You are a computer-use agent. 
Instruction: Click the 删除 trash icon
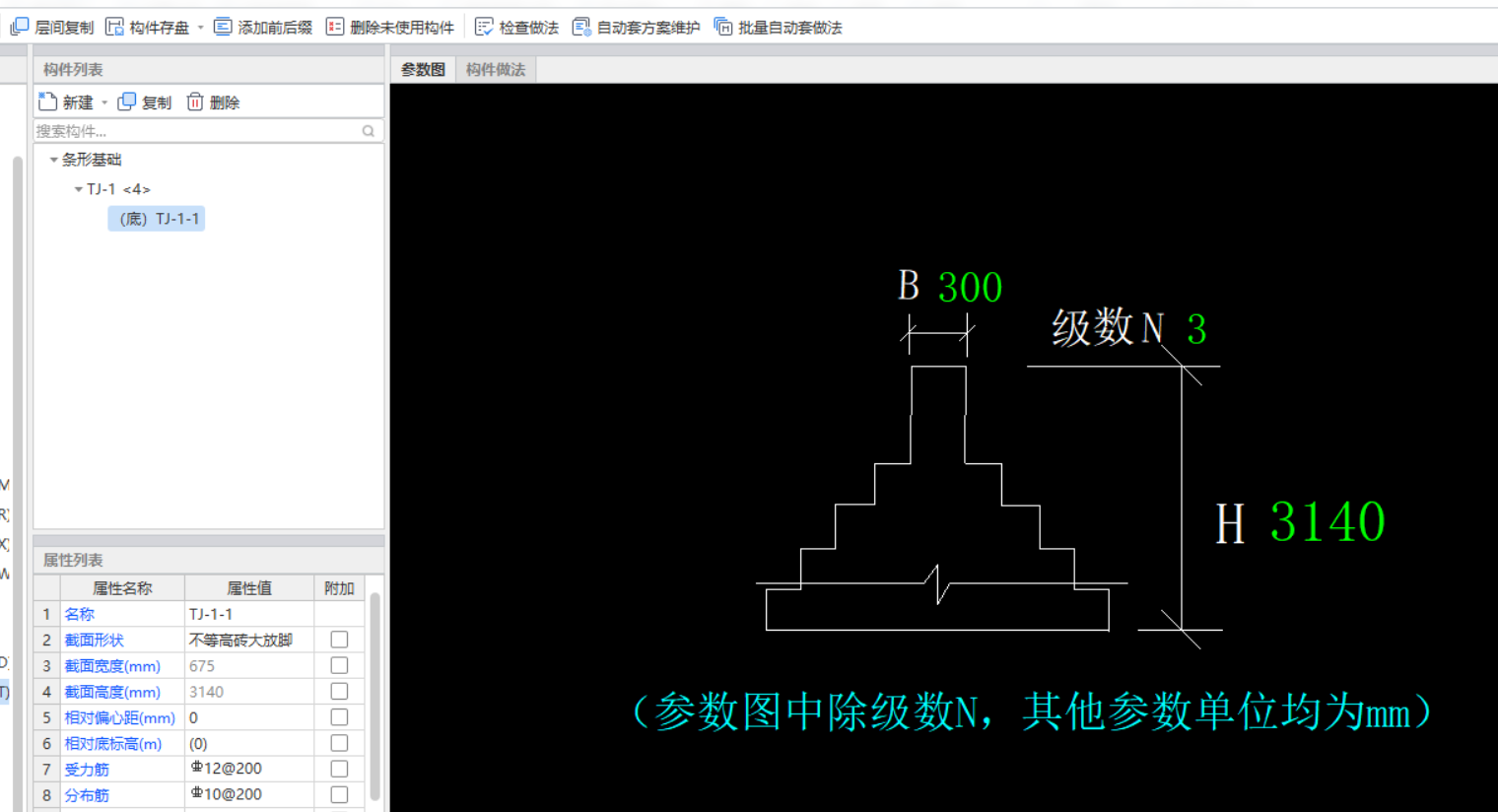[x=195, y=101]
